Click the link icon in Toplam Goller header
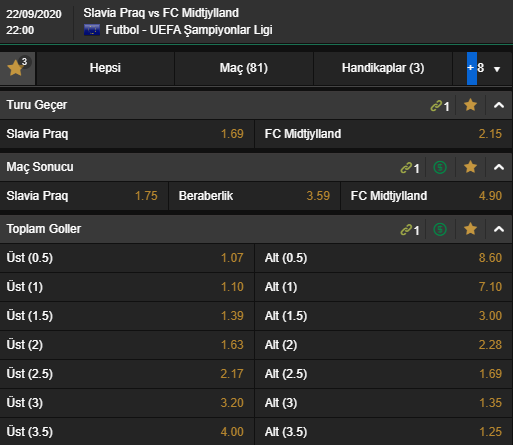 tap(410, 230)
